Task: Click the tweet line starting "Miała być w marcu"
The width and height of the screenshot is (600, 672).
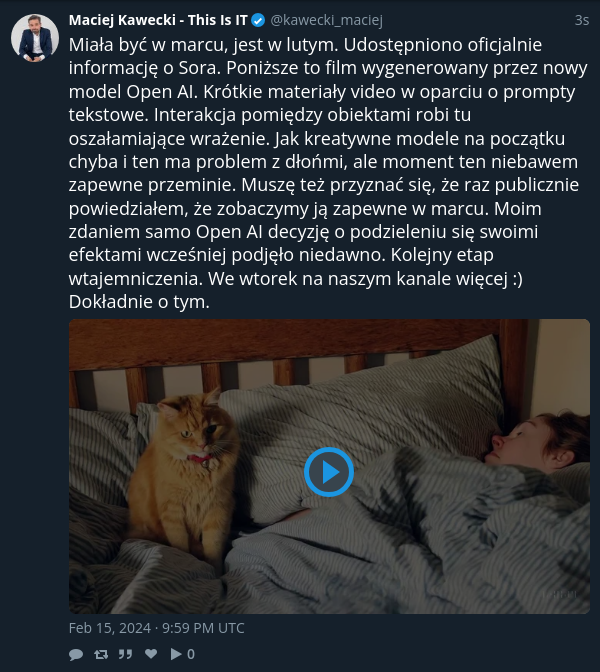Action: 305,45
